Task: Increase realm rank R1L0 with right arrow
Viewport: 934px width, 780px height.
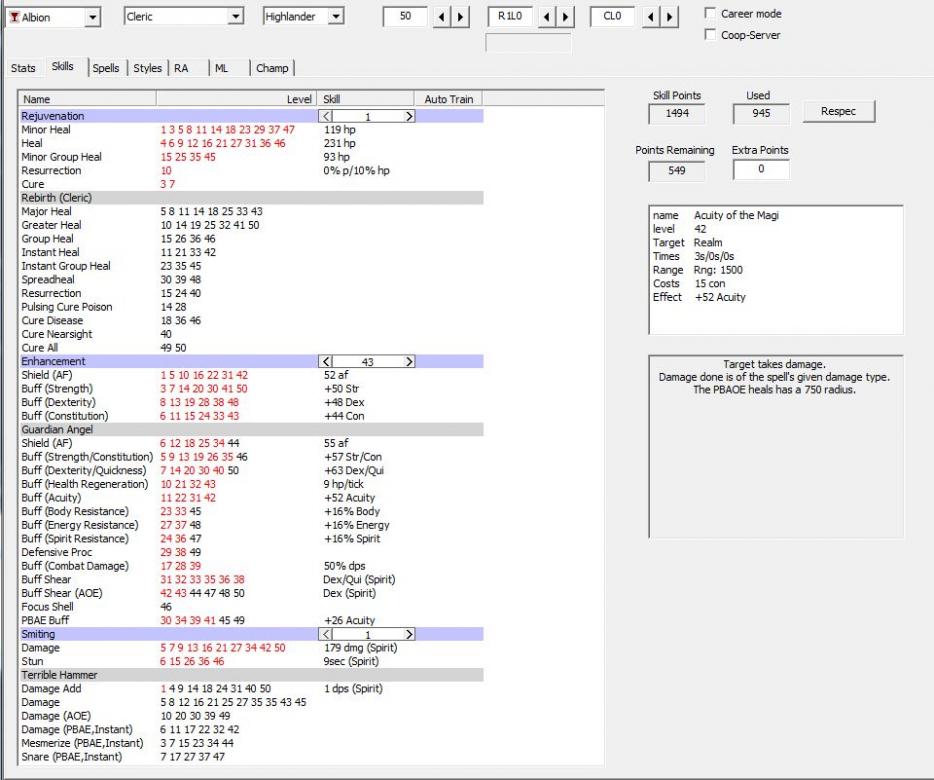Action: pyautogui.click(x=565, y=17)
